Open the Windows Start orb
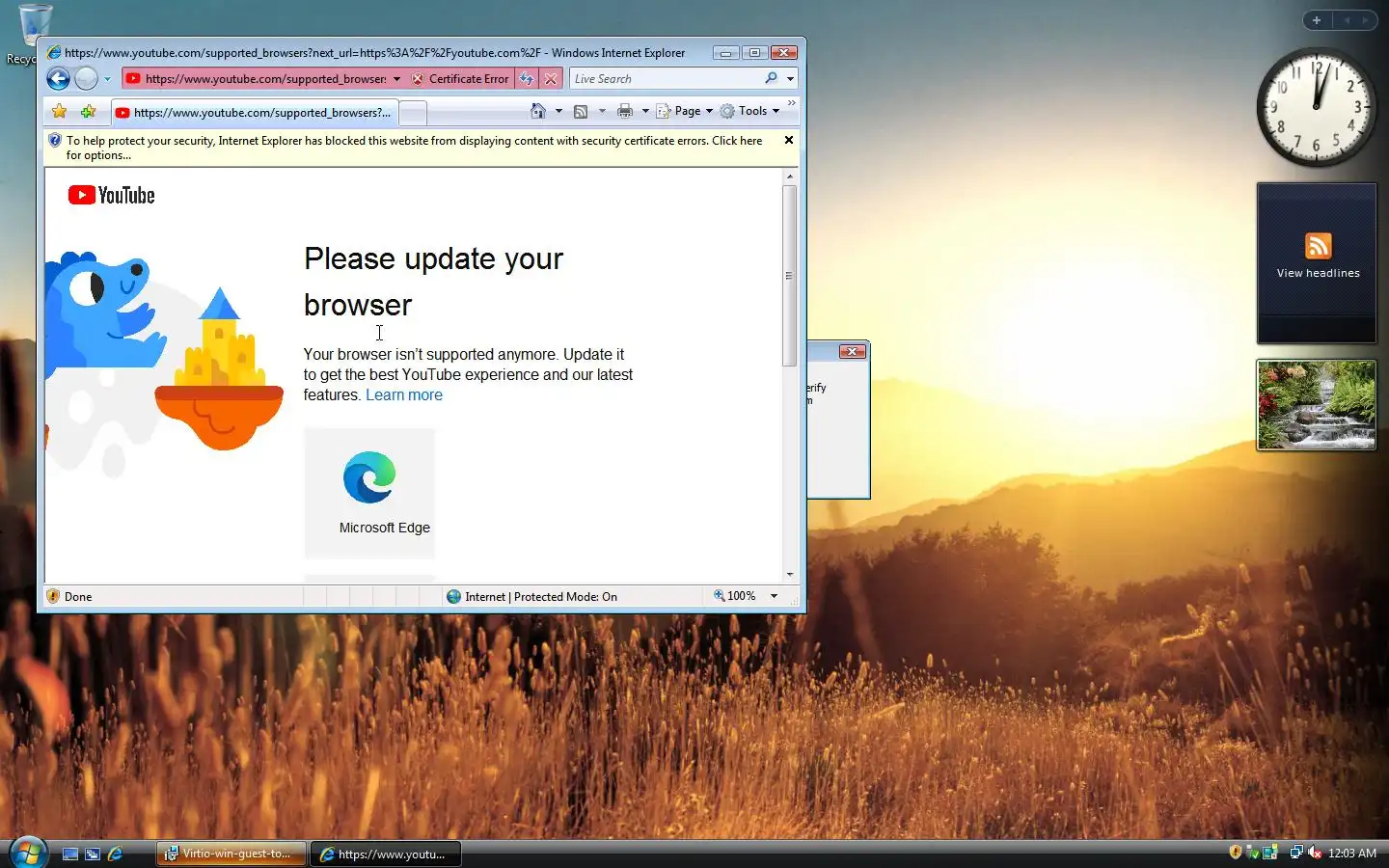 (28, 854)
